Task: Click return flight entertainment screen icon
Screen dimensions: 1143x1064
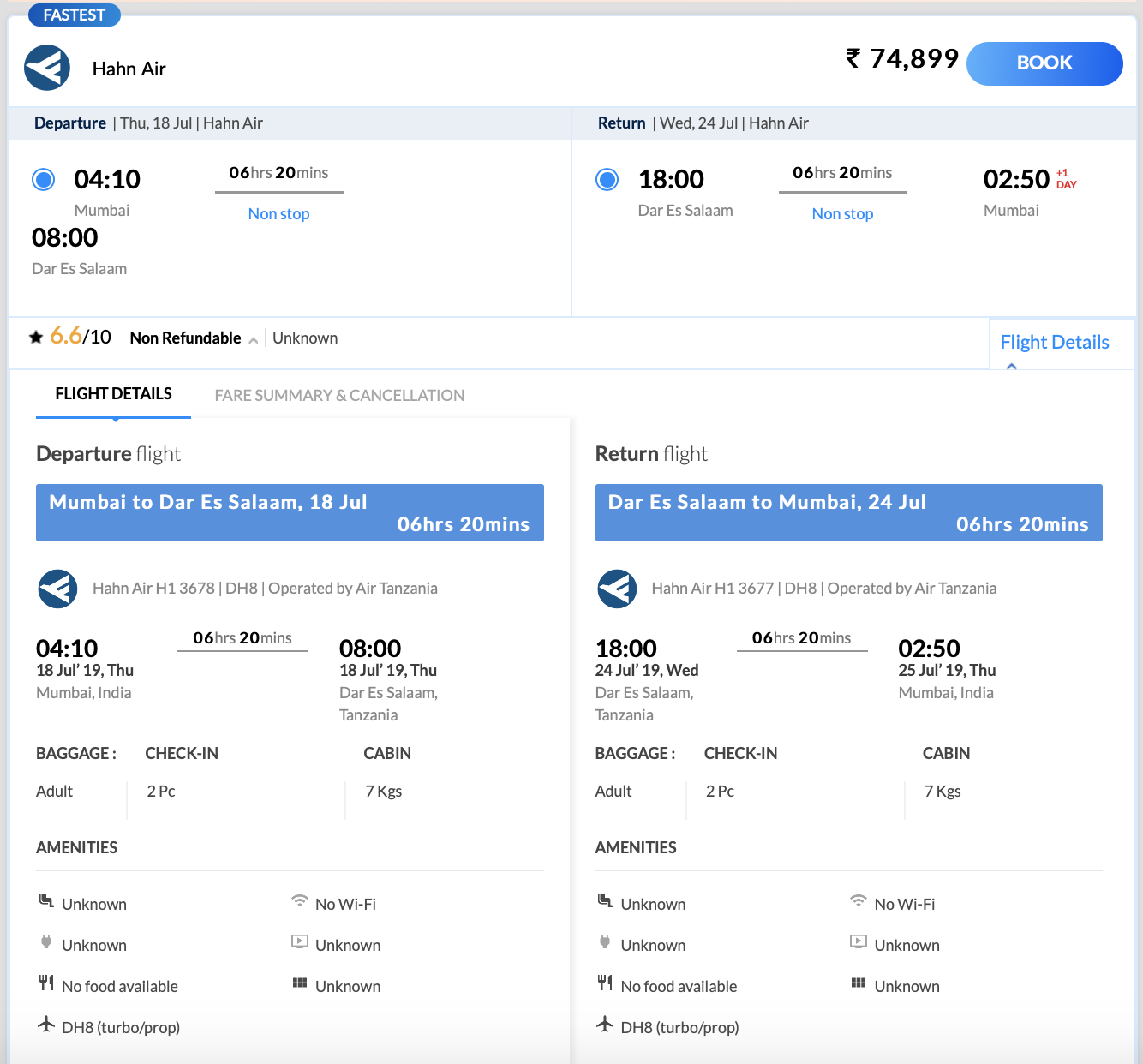Action: 859,941
